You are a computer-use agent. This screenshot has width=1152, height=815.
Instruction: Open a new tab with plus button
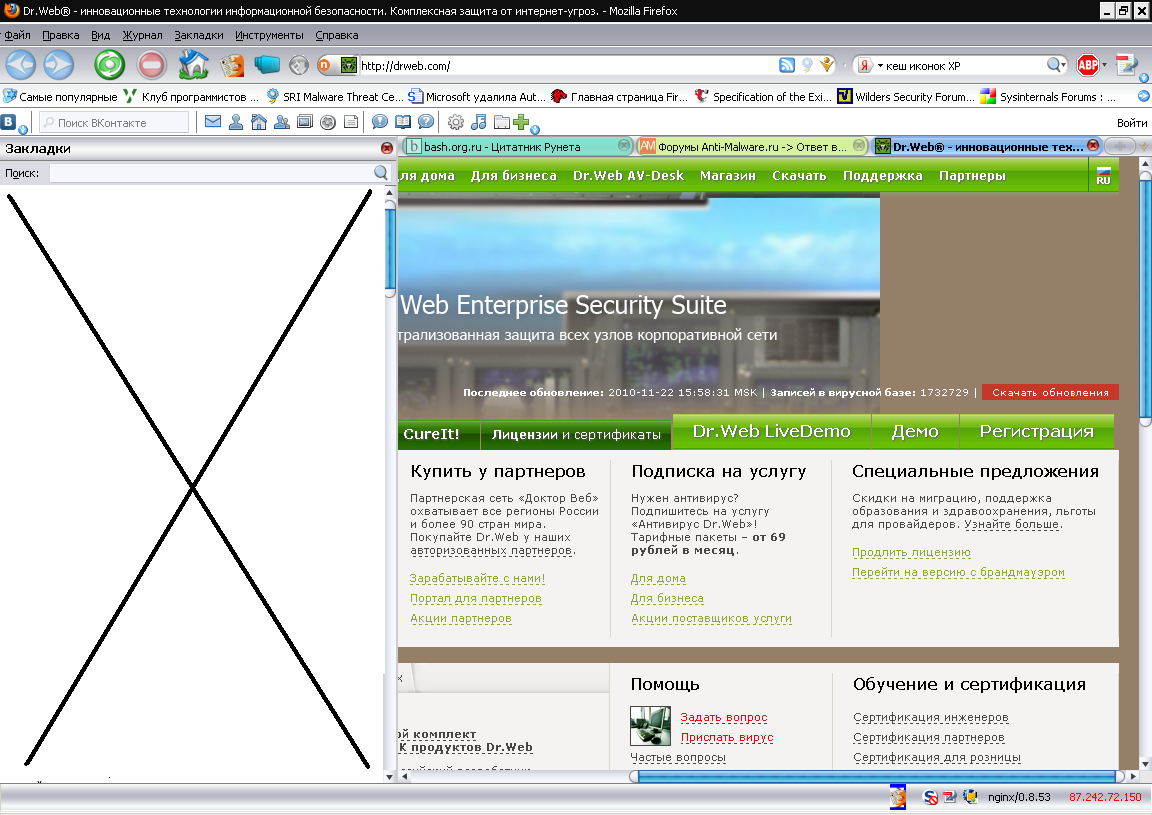point(1120,146)
